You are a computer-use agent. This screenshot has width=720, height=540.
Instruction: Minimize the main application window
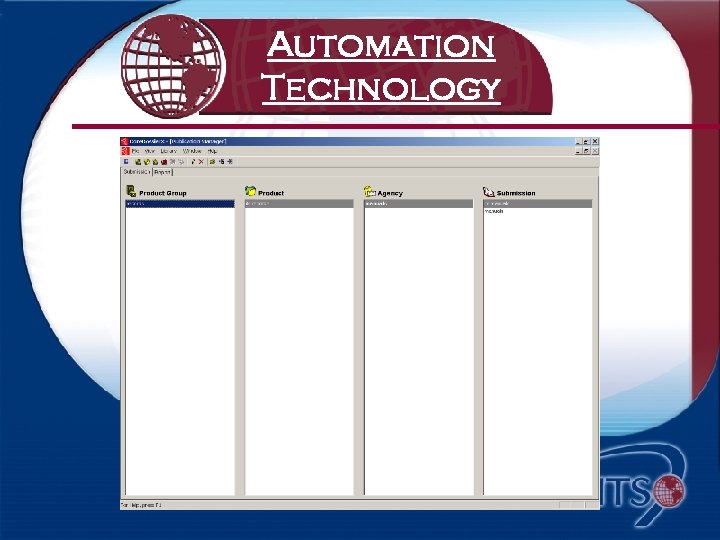pyautogui.click(x=579, y=141)
